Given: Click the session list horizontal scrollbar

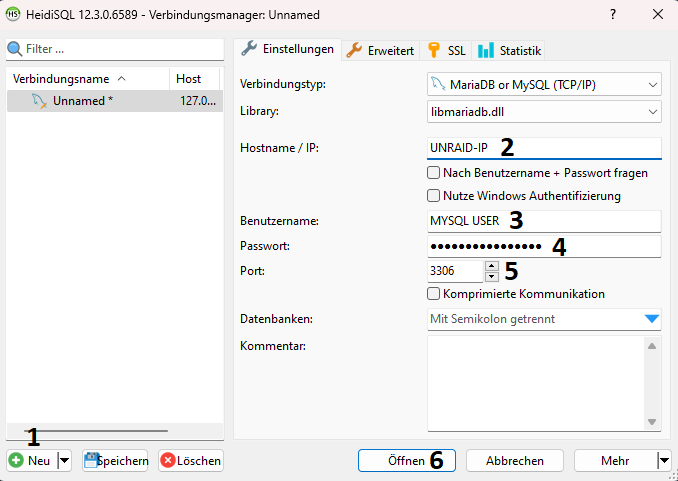Looking at the screenshot, I should [96, 431].
